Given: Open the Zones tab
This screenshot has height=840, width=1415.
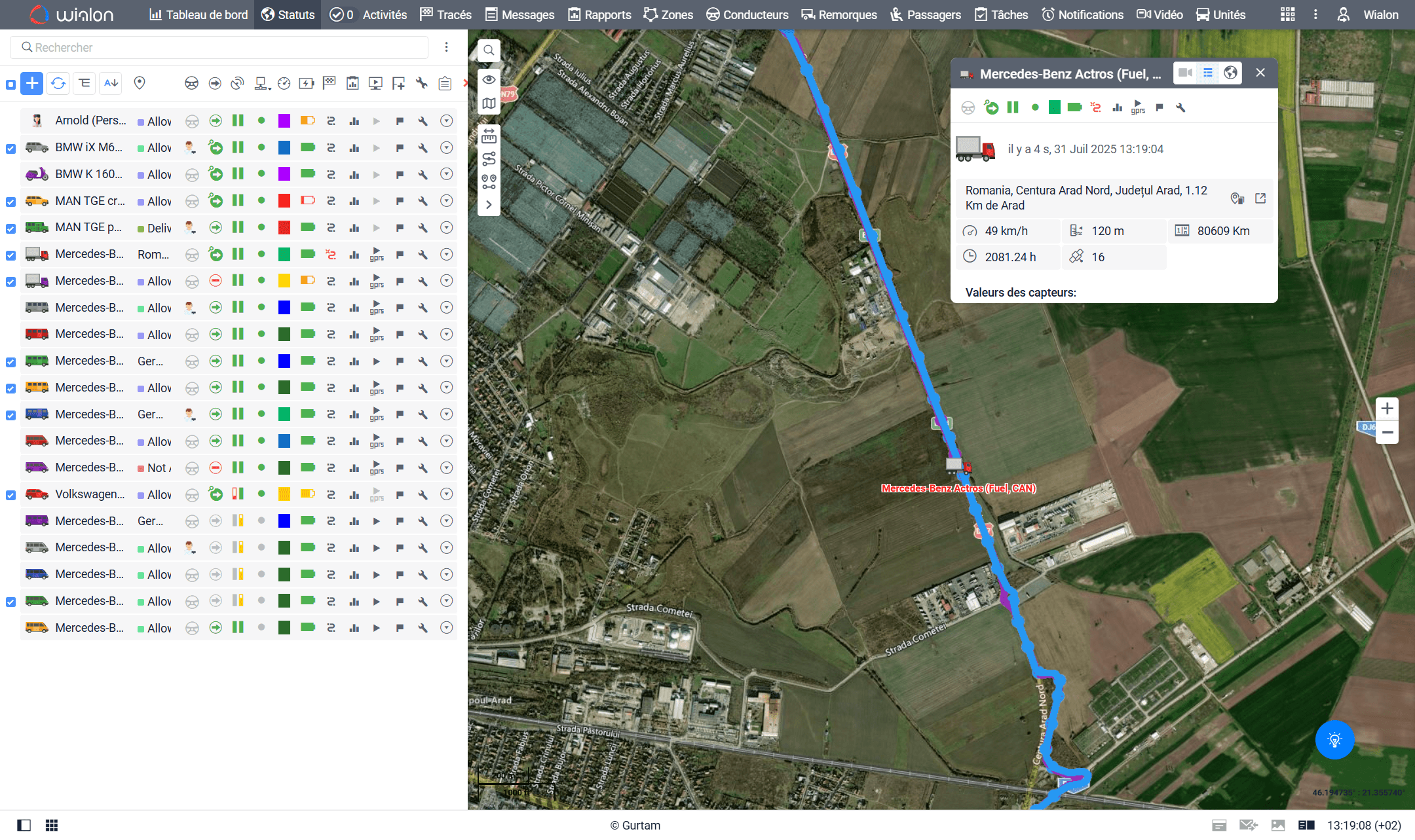Looking at the screenshot, I should click(668, 14).
